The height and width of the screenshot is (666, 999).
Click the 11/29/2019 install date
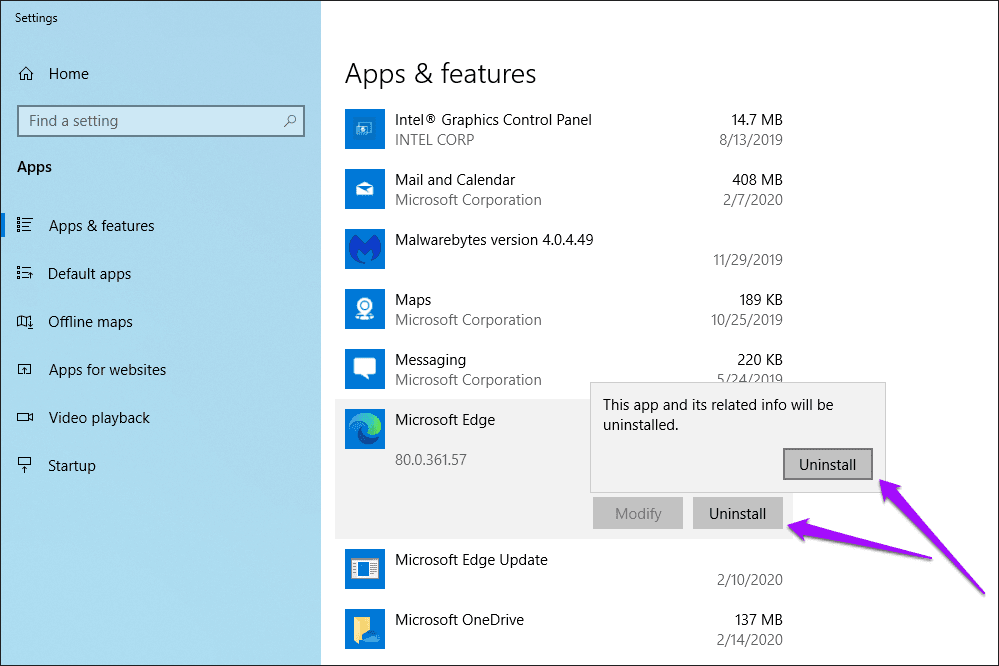point(747,259)
